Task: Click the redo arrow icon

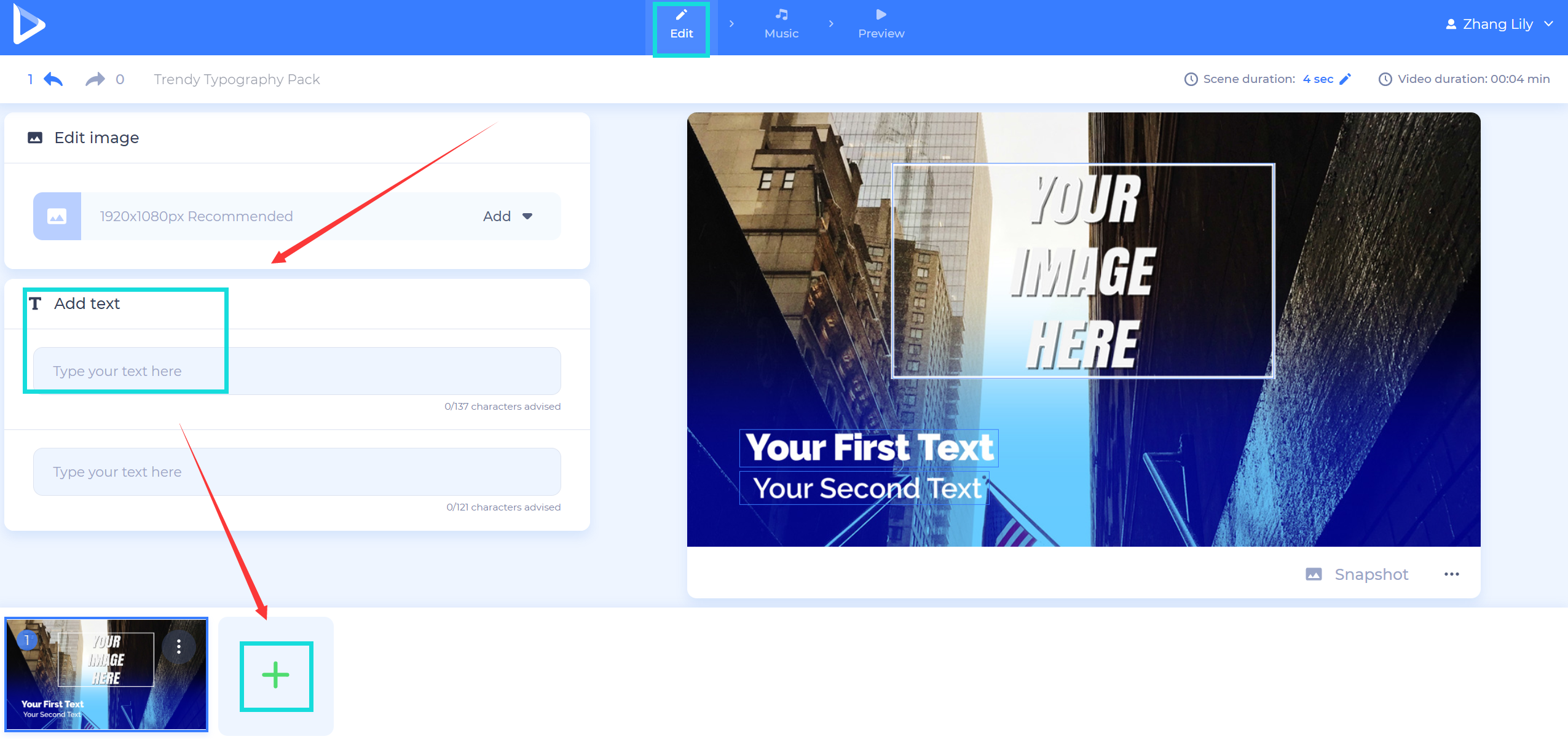Action: 94,79
